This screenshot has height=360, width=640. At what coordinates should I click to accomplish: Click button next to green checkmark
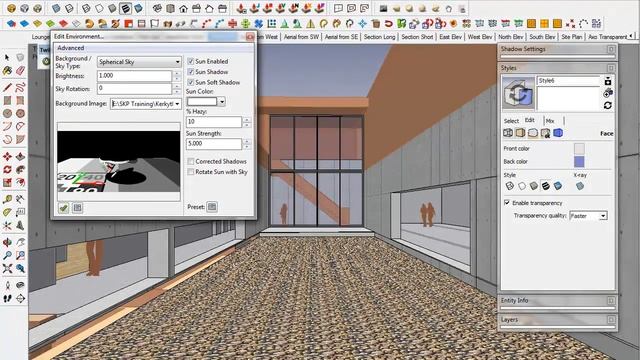(x=77, y=208)
